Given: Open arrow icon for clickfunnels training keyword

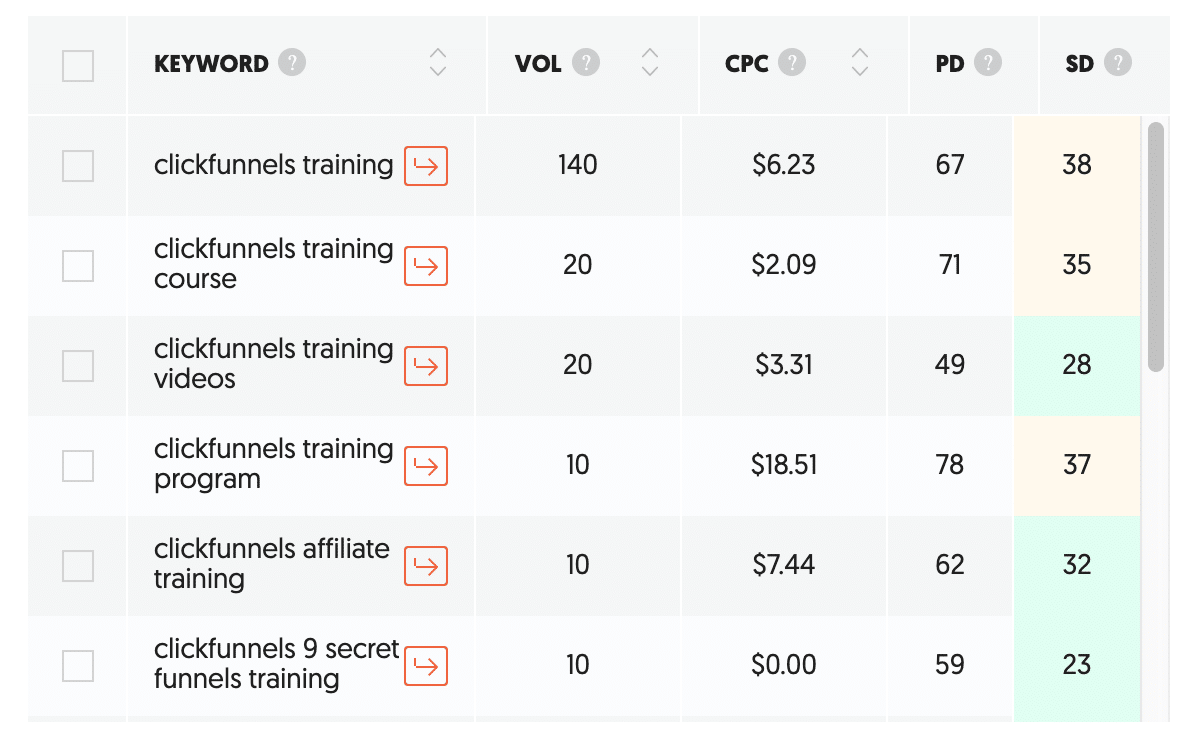Looking at the screenshot, I should click(x=426, y=166).
